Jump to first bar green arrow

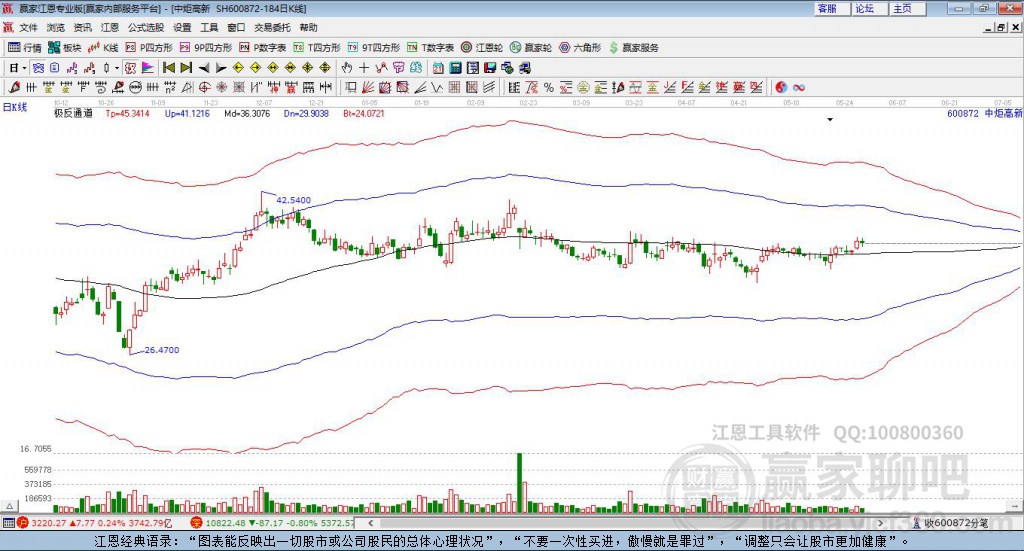coord(168,68)
